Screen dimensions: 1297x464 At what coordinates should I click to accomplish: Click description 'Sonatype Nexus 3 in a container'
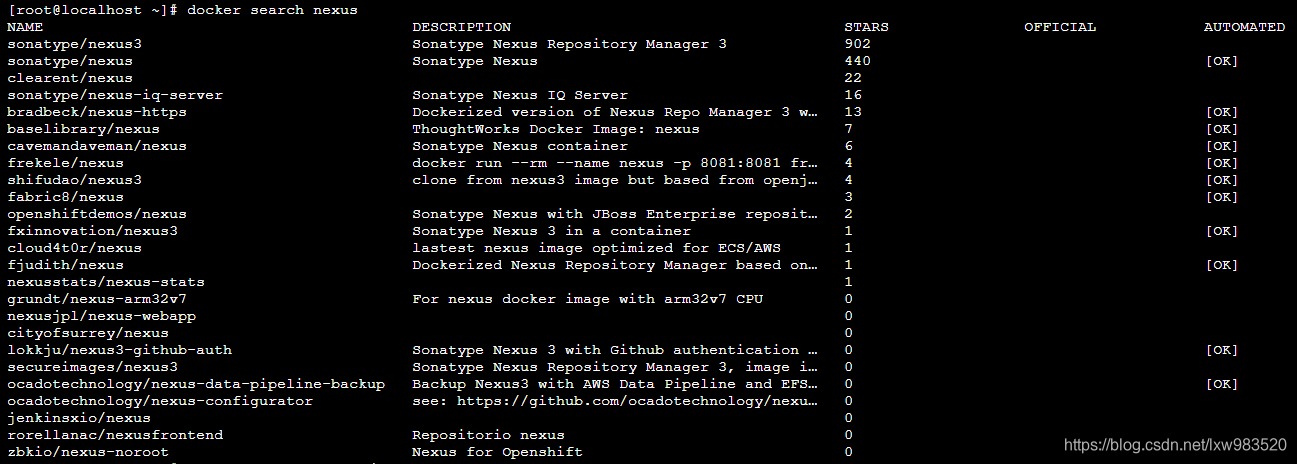point(551,231)
